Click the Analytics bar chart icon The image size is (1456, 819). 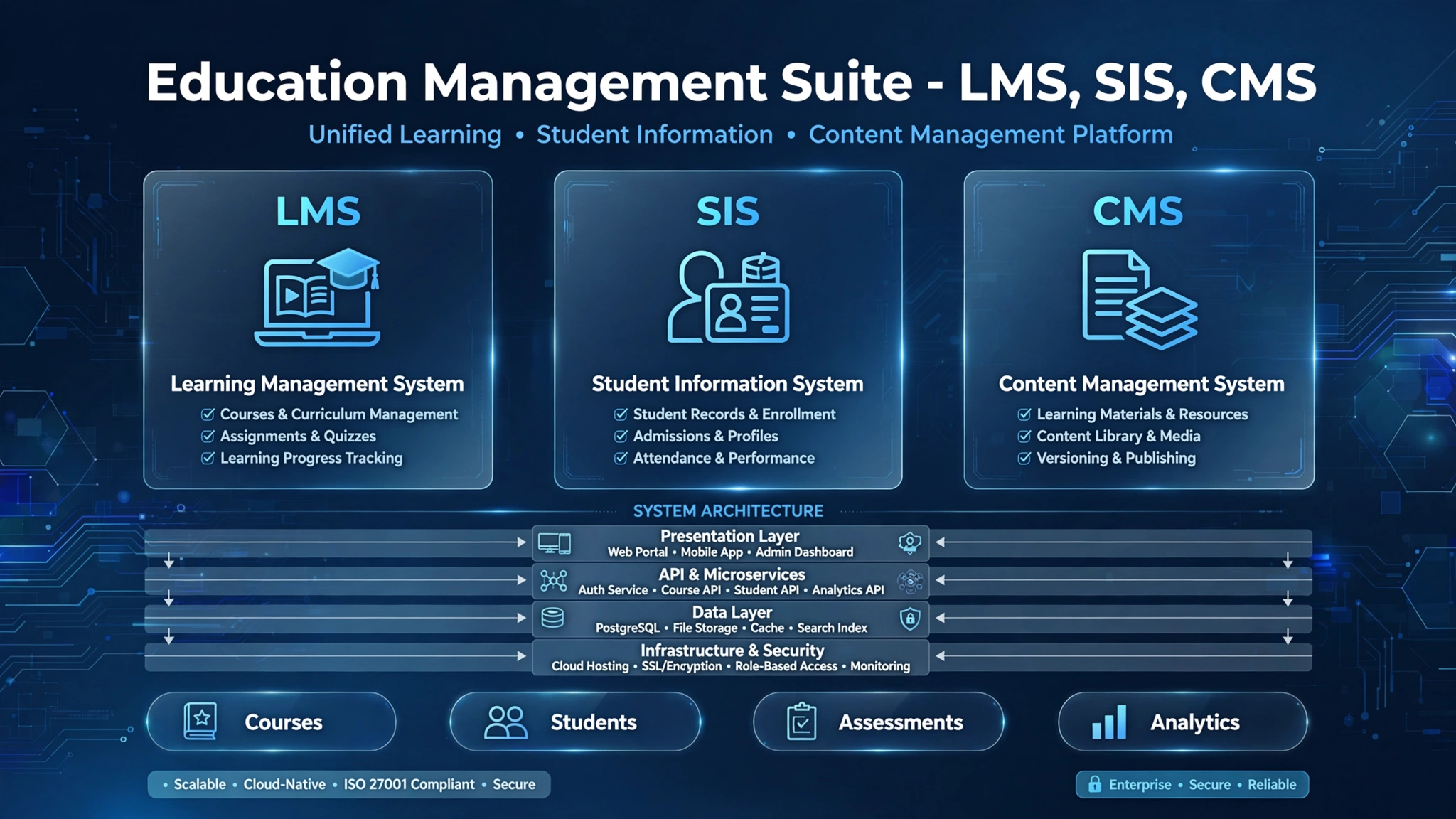coord(1109,722)
